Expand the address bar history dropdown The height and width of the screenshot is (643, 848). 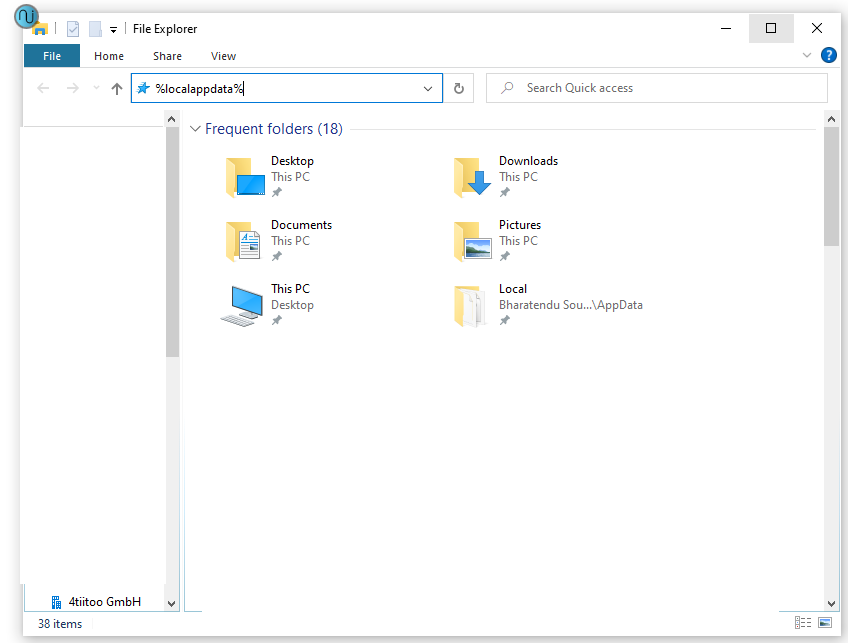pyautogui.click(x=428, y=88)
